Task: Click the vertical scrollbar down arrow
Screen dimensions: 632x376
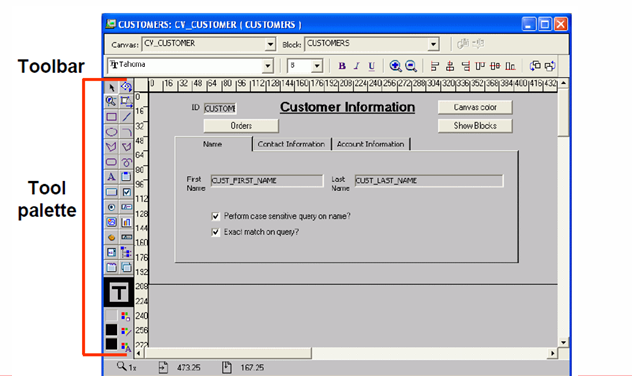Action: [x=563, y=343]
